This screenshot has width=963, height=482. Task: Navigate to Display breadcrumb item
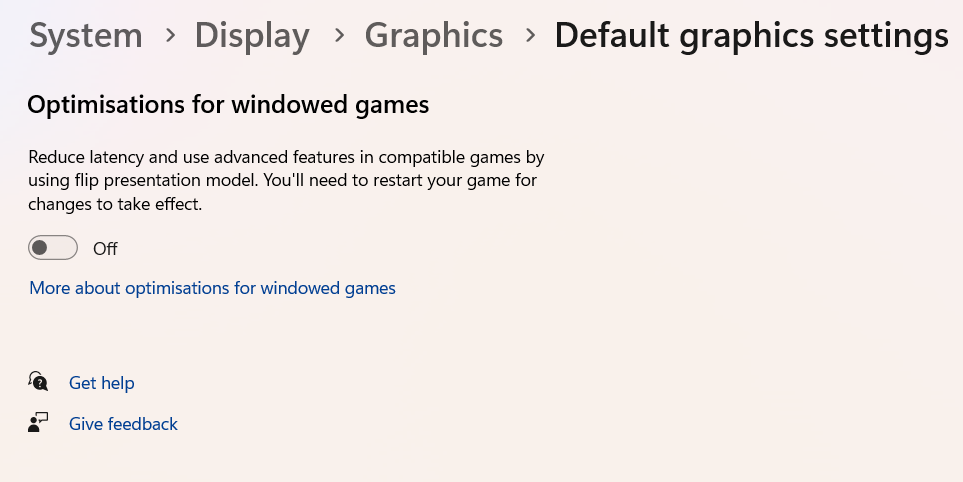(x=252, y=35)
